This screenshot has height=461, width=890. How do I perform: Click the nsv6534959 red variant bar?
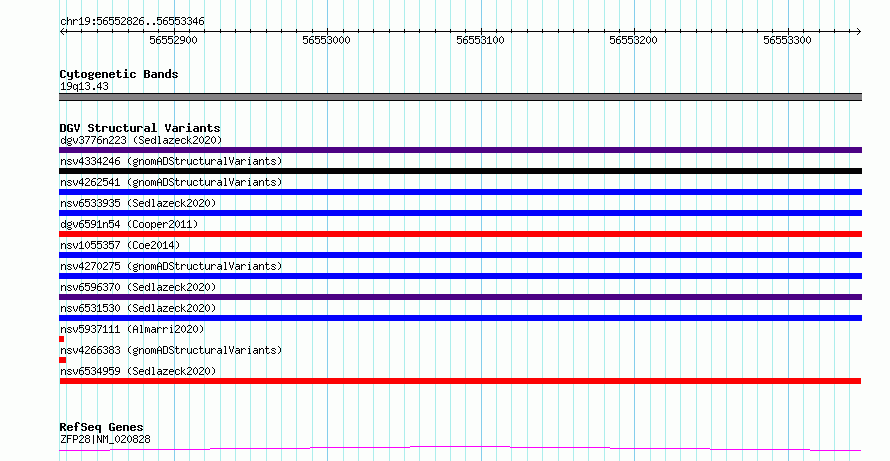[460, 381]
